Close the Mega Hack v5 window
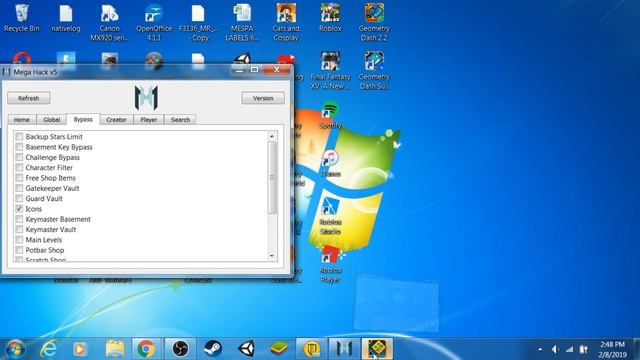This screenshot has height=360, width=640. (276, 70)
